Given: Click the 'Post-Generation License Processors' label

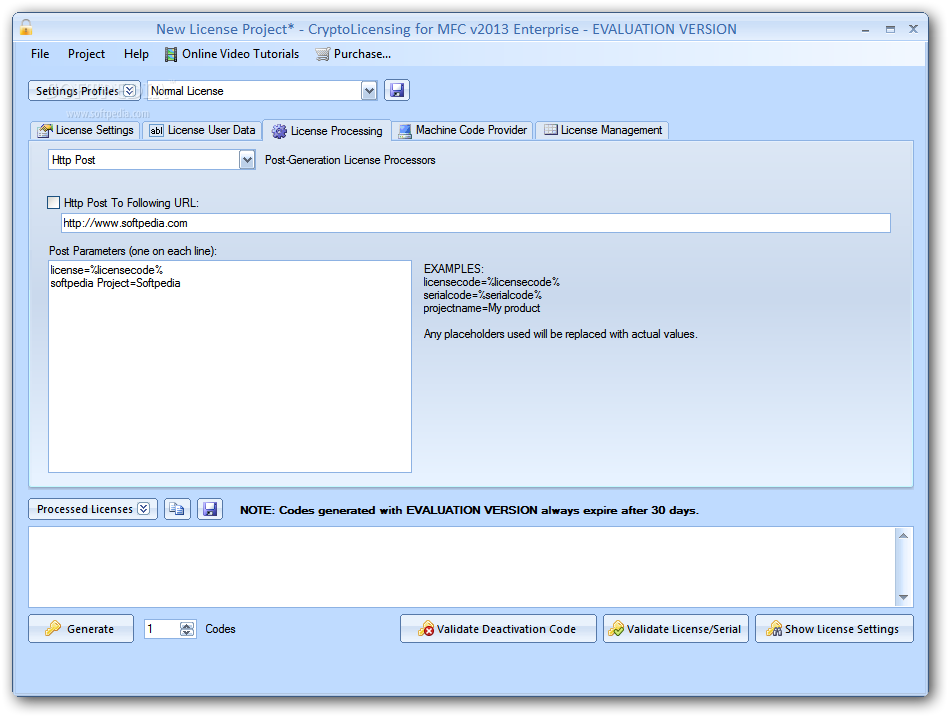Looking at the screenshot, I should point(350,160).
